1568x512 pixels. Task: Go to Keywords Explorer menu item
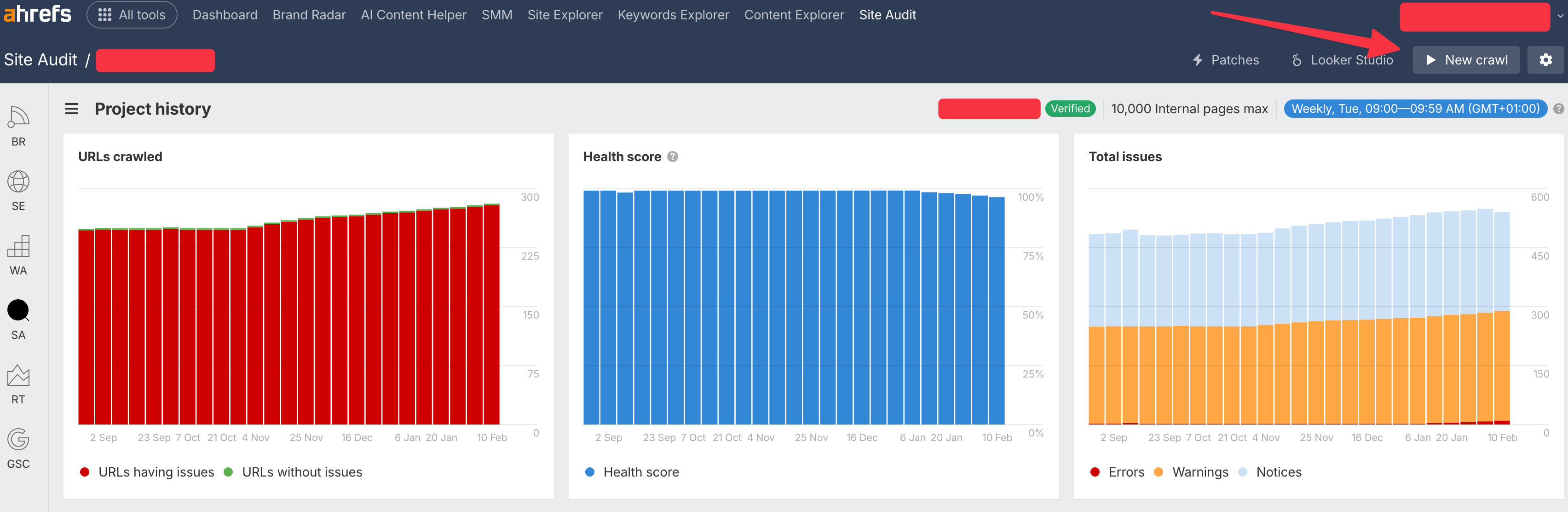(x=673, y=15)
